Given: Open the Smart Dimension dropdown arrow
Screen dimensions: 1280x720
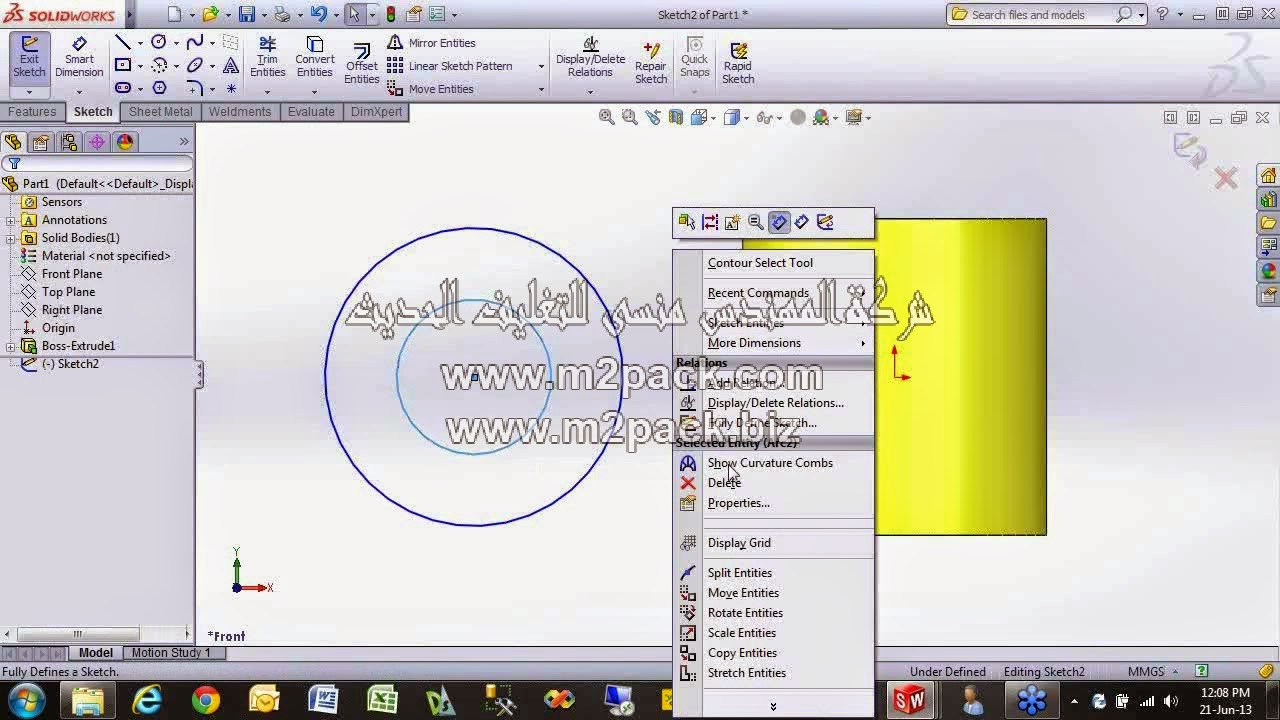Looking at the screenshot, I should click(79, 91).
